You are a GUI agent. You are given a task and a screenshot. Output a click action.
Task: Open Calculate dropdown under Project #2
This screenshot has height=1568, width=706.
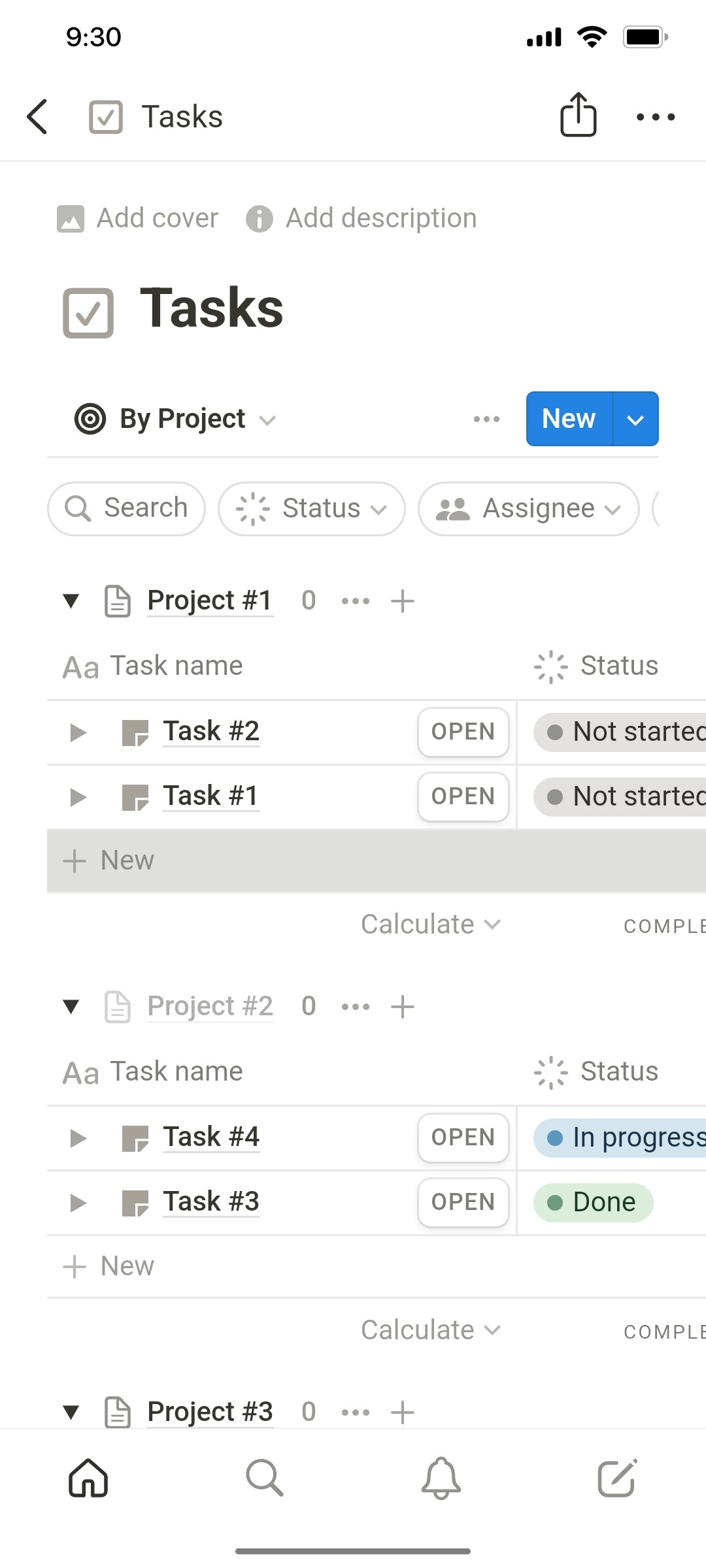coord(431,1330)
